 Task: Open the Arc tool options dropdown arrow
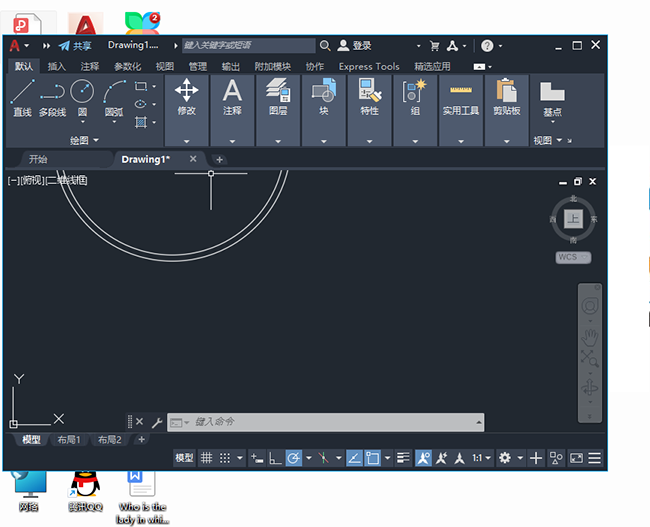point(114,122)
